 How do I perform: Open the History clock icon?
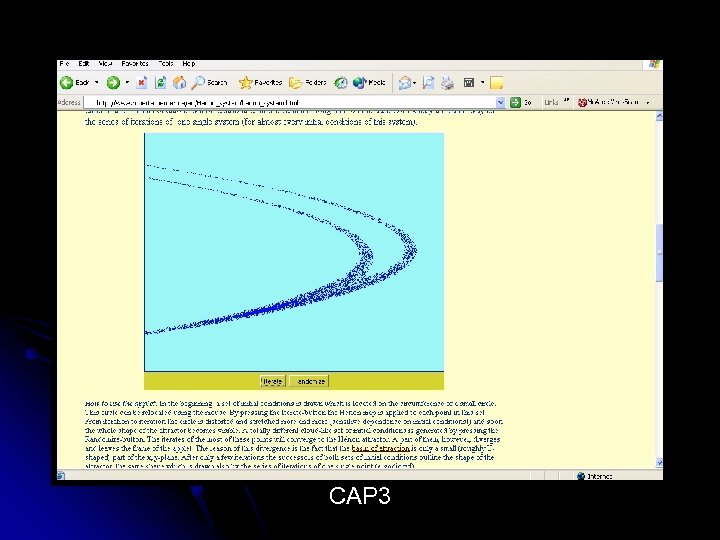(341, 83)
